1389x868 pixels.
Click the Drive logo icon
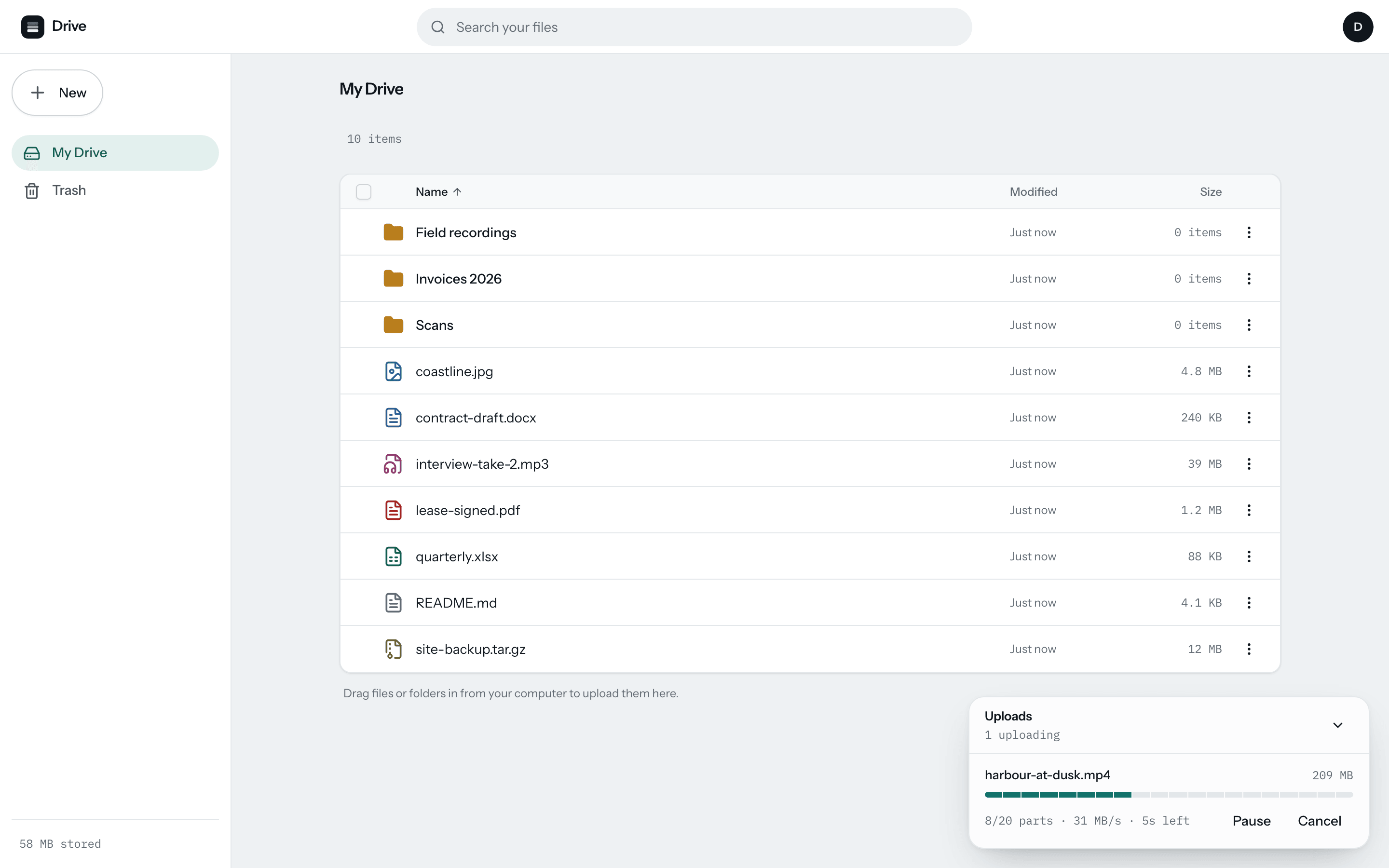33,27
